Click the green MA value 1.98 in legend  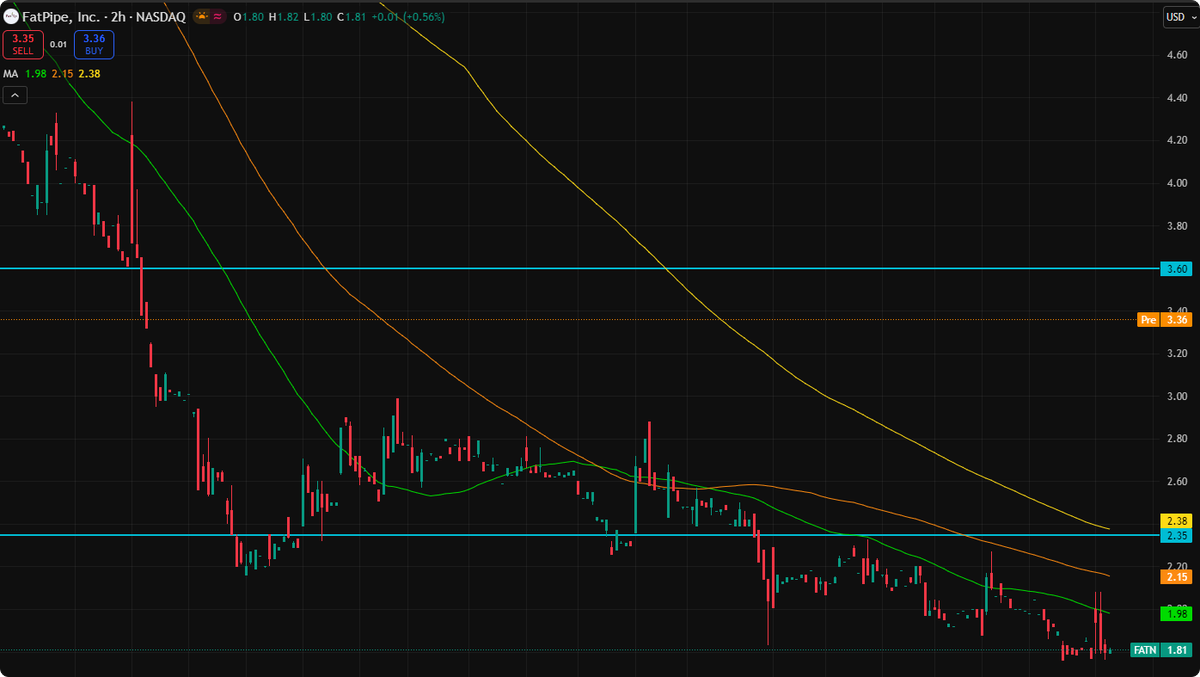point(35,74)
